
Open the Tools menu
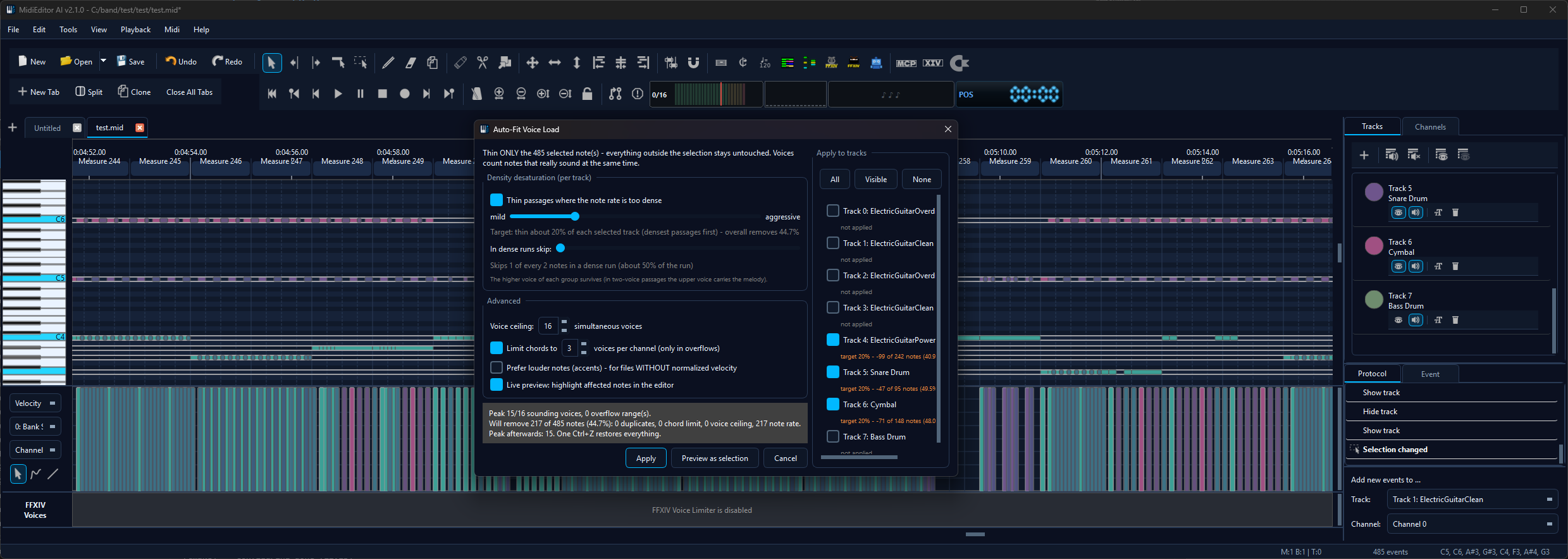pyautogui.click(x=68, y=30)
